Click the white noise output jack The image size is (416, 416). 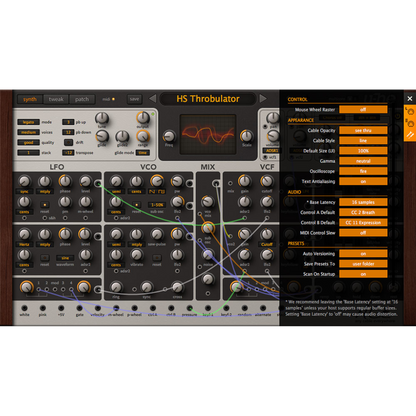pos(24,308)
